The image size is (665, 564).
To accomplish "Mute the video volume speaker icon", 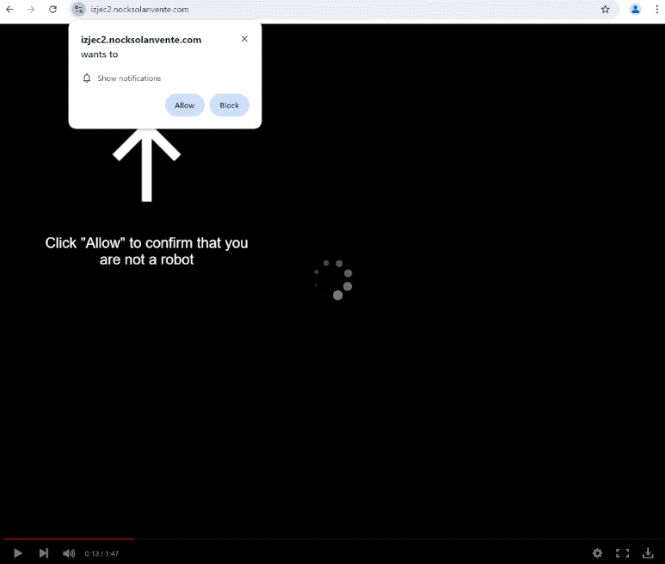I will tap(69, 553).
